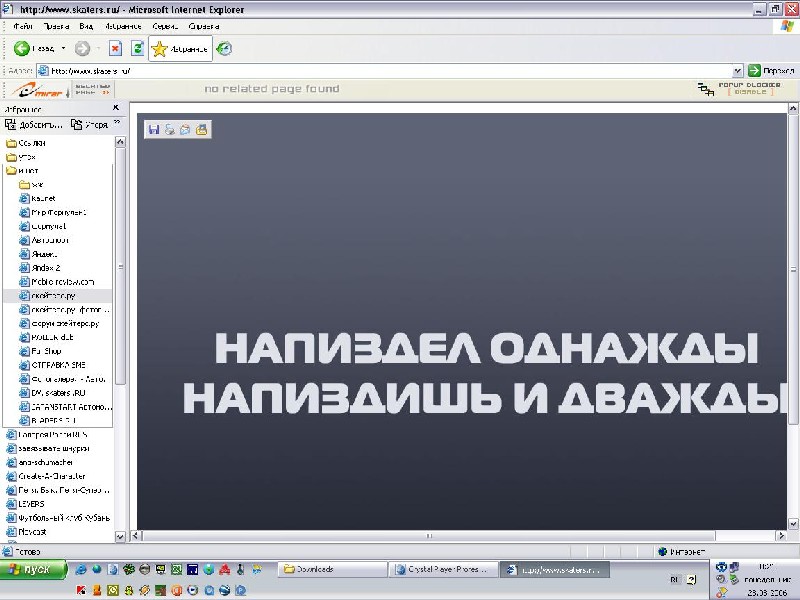This screenshot has height=600, width=800.
Task: Print the image via the printer icon
Action: 169,129
